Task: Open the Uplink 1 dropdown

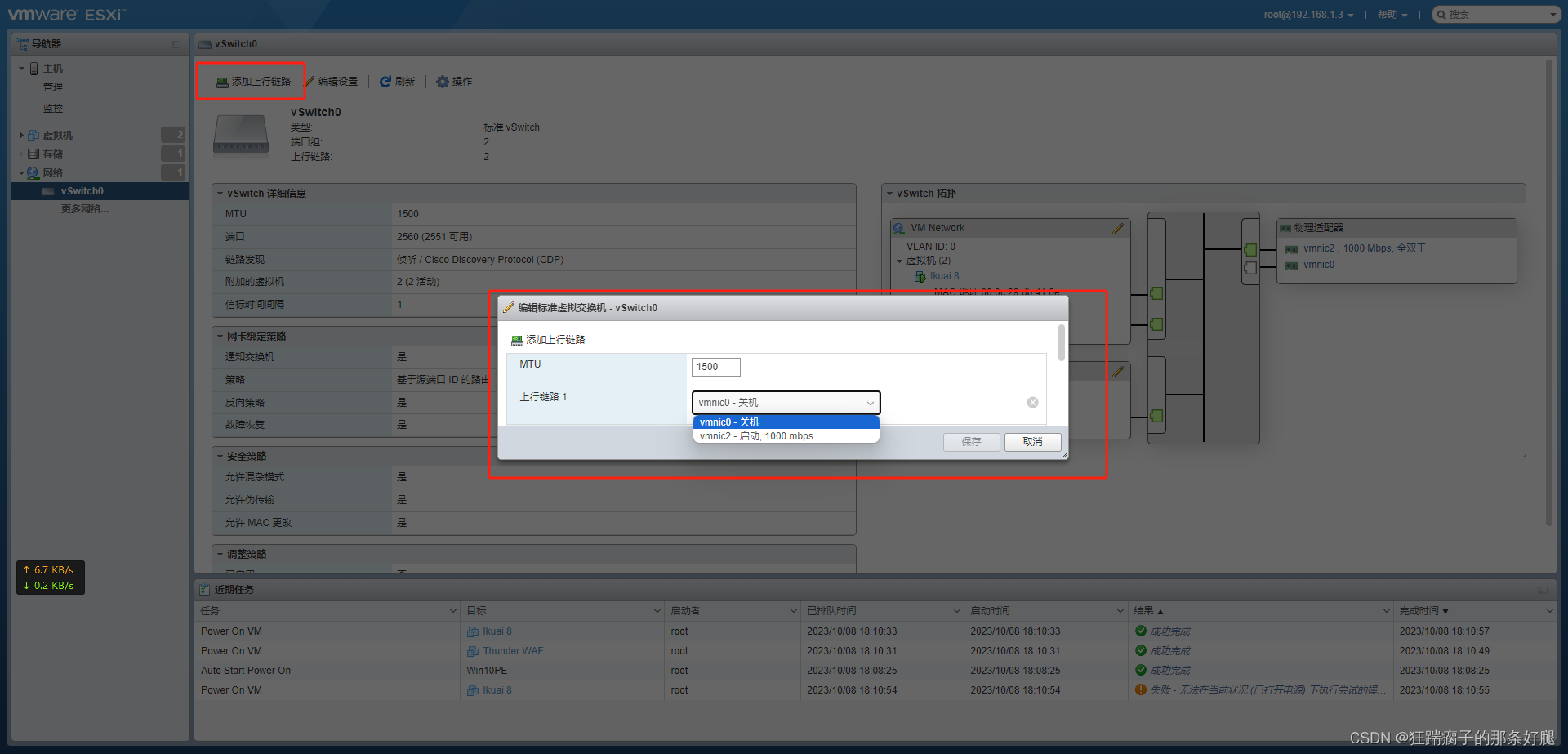Action: click(786, 403)
